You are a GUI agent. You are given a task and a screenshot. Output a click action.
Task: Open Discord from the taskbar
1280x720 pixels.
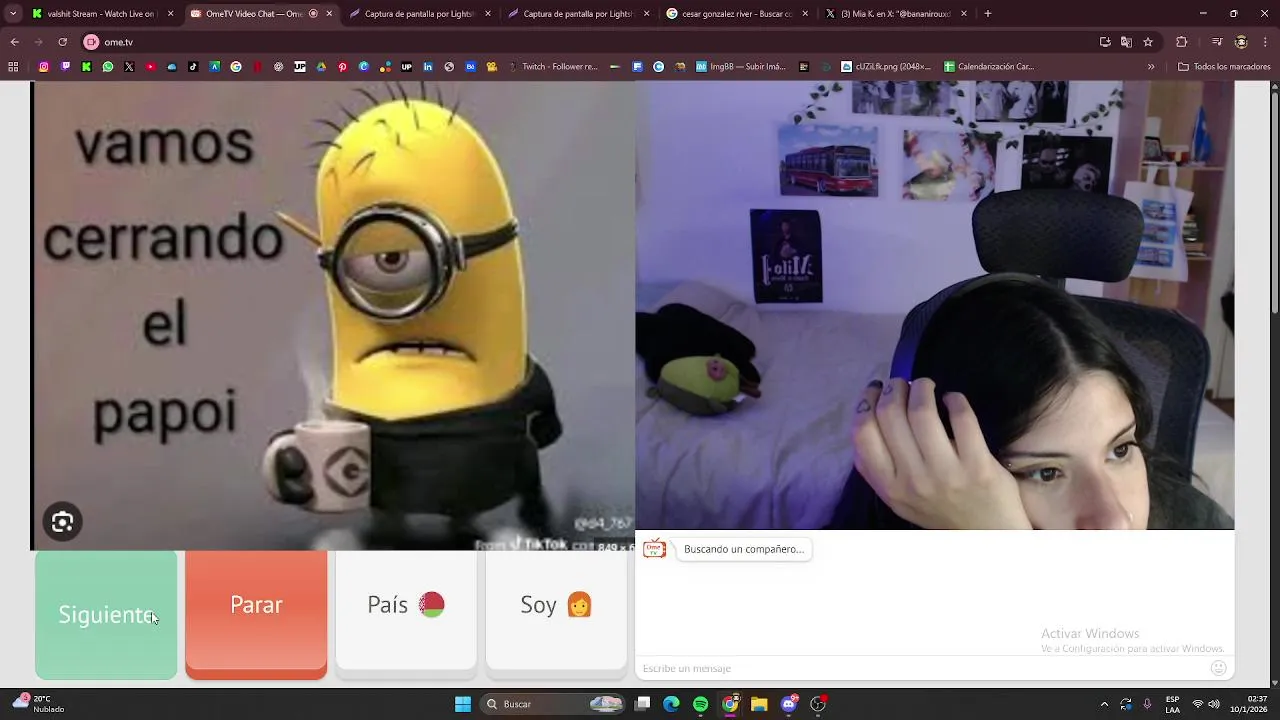coord(789,704)
